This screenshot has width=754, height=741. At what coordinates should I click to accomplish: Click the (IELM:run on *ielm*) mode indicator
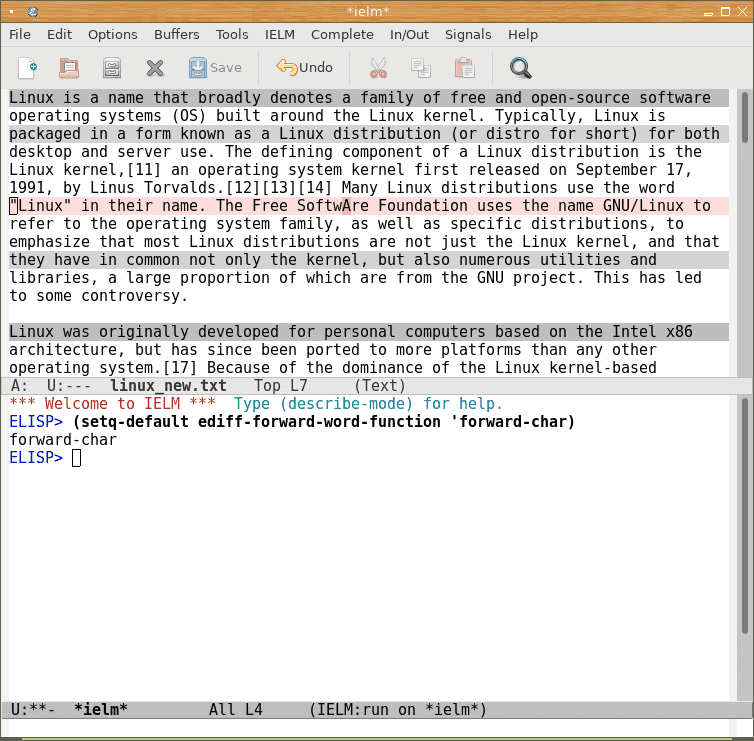[398, 710]
